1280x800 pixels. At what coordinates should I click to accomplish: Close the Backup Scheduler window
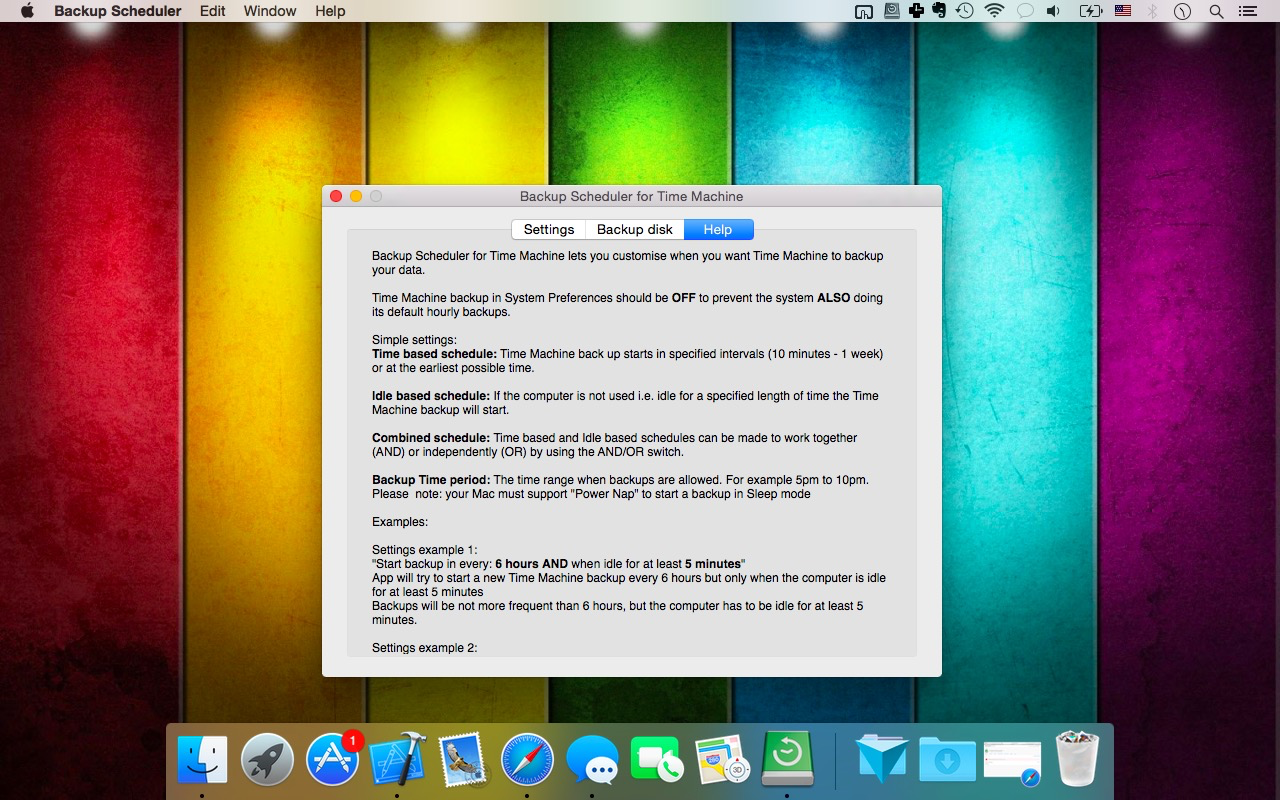[x=336, y=197]
